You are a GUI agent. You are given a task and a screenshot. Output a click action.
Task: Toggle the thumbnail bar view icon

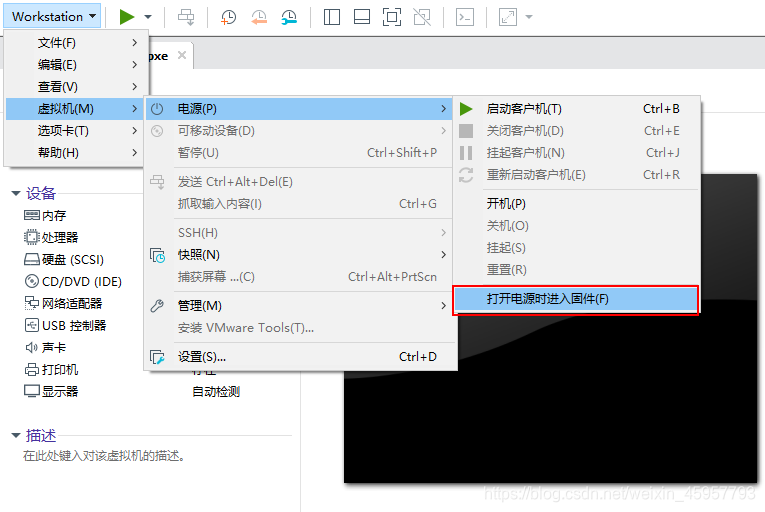coord(362,17)
